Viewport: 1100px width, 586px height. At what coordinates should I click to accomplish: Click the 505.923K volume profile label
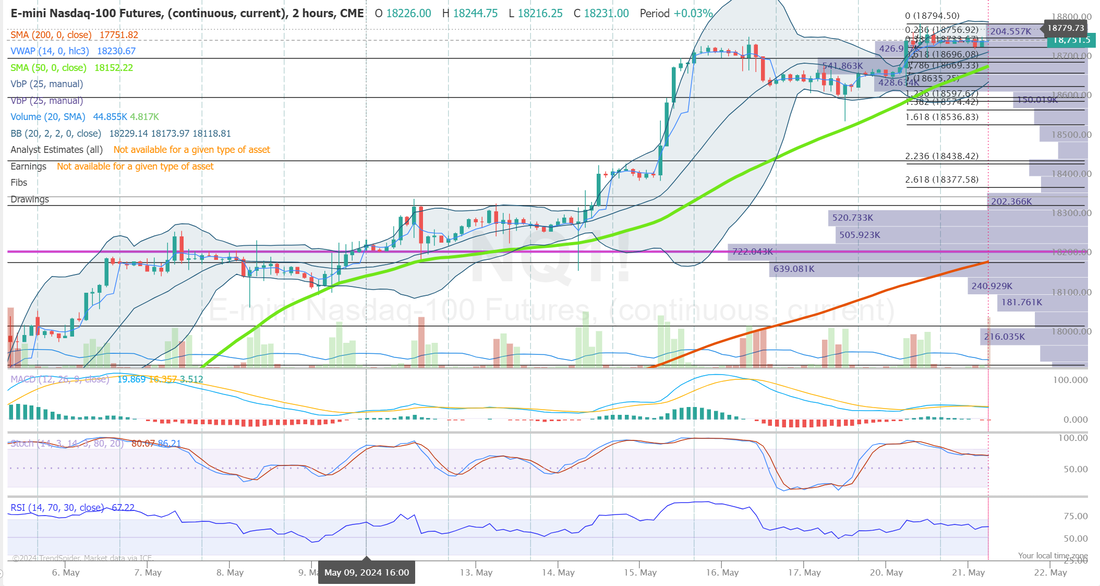(x=859, y=235)
